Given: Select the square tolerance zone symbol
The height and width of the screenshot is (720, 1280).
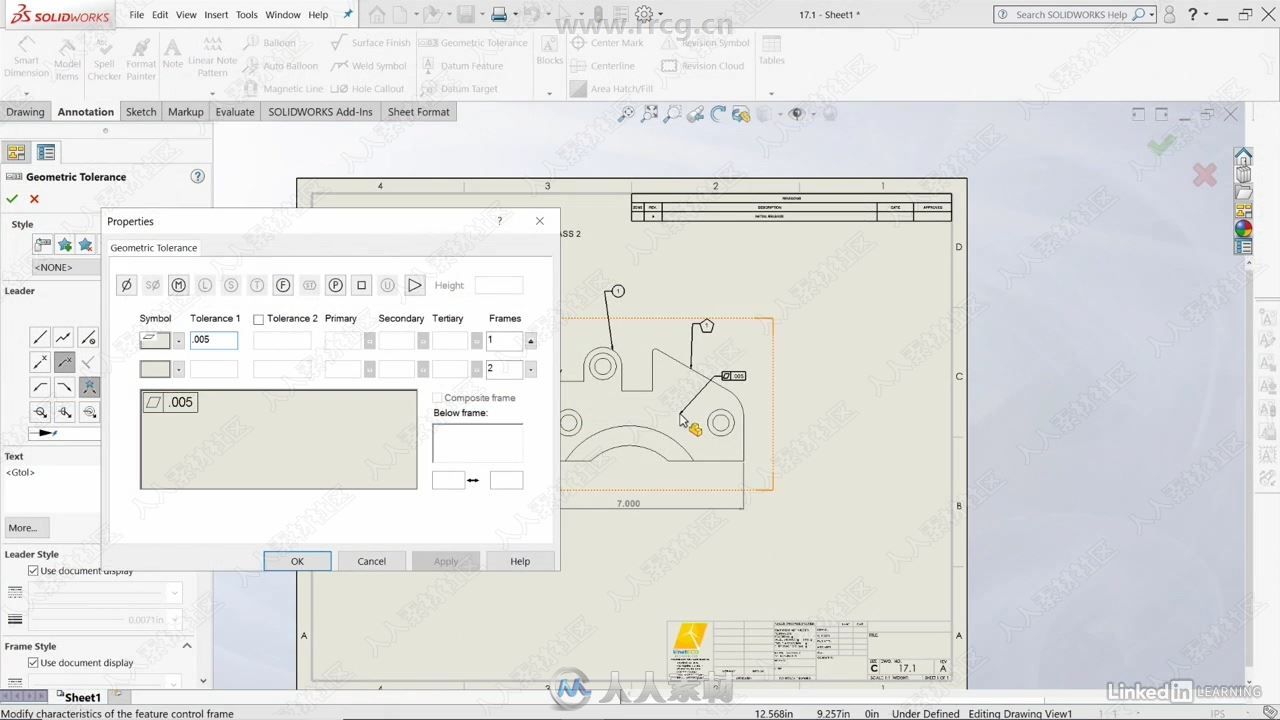Looking at the screenshot, I should (x=362, y=285).
